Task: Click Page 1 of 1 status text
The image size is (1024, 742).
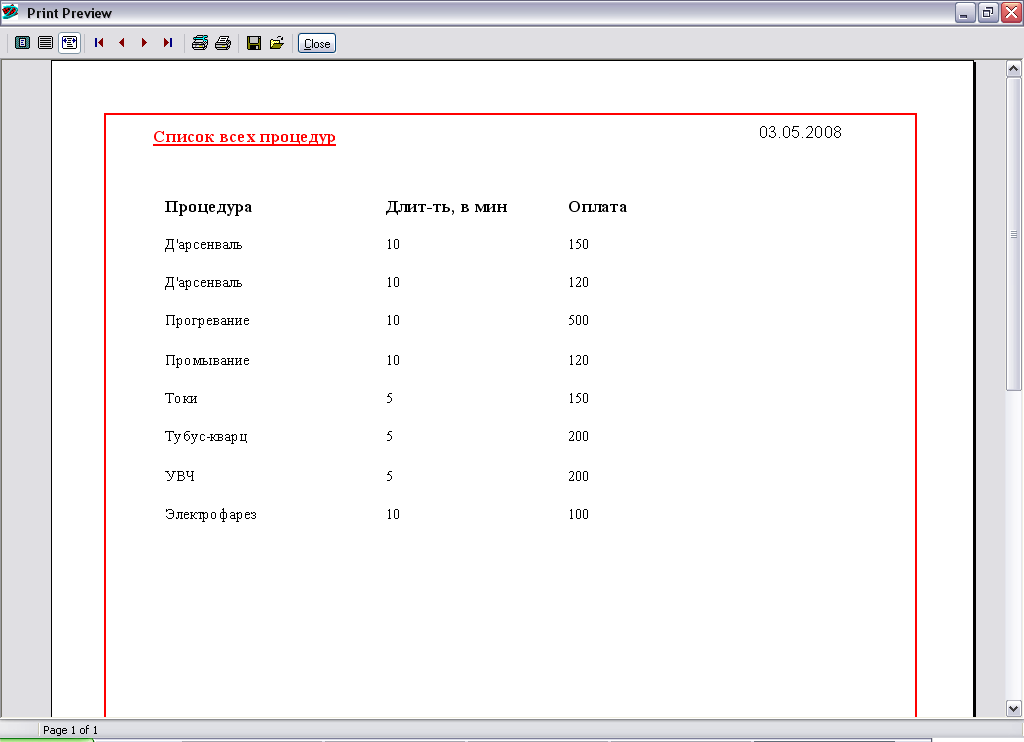Action: [x=70, y=730]
